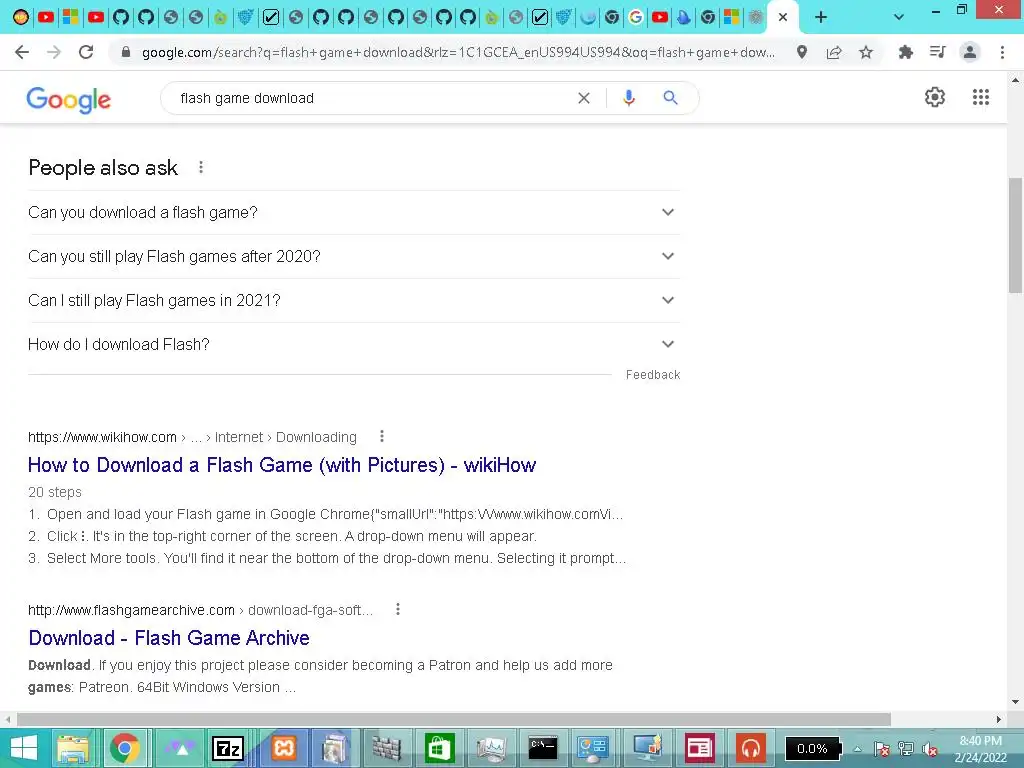
Task: Click the 0.0% taskbar meter
Action: pos(812,749)
